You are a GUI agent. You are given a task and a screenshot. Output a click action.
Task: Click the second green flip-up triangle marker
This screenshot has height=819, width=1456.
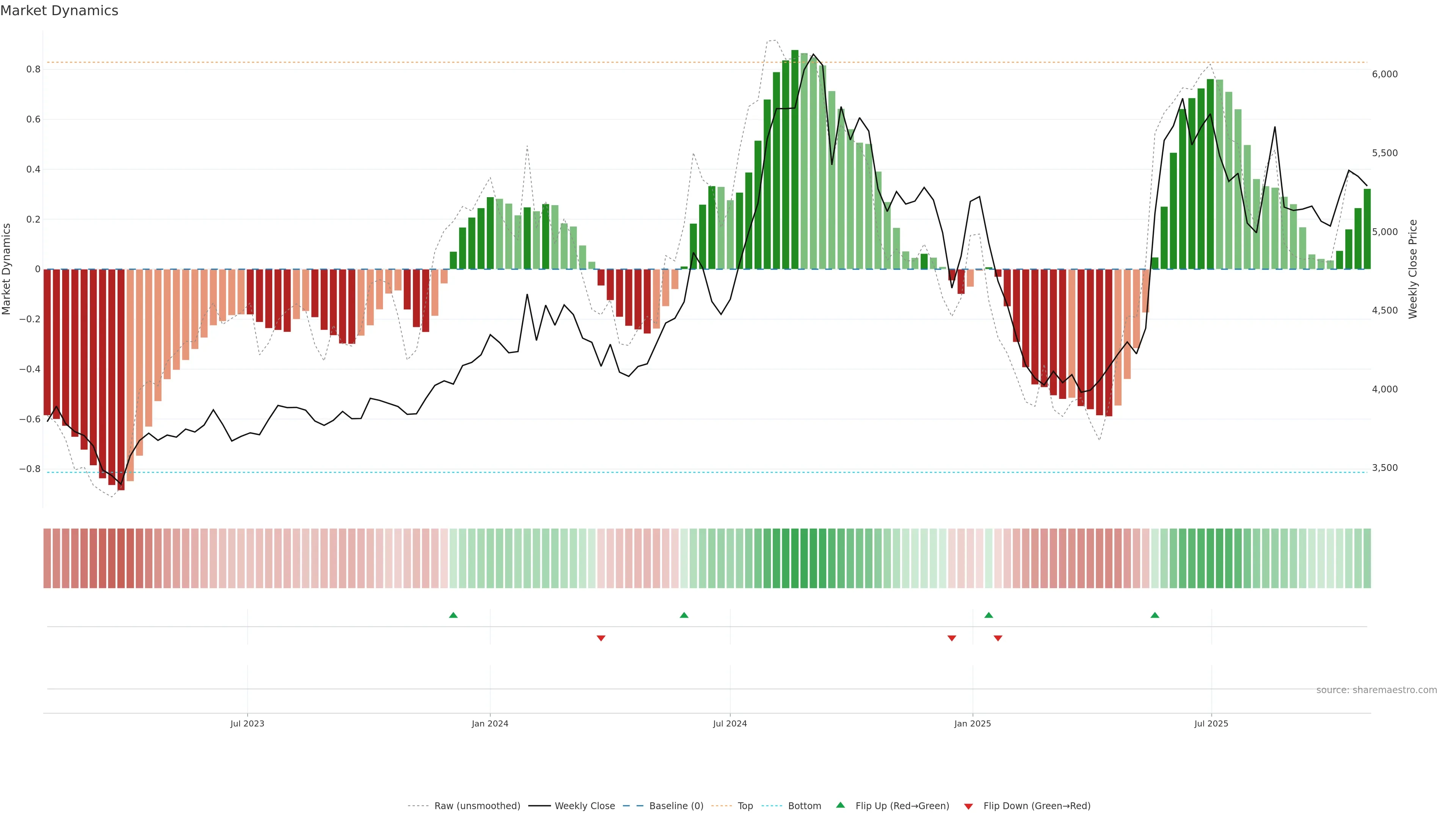point(684,615)
